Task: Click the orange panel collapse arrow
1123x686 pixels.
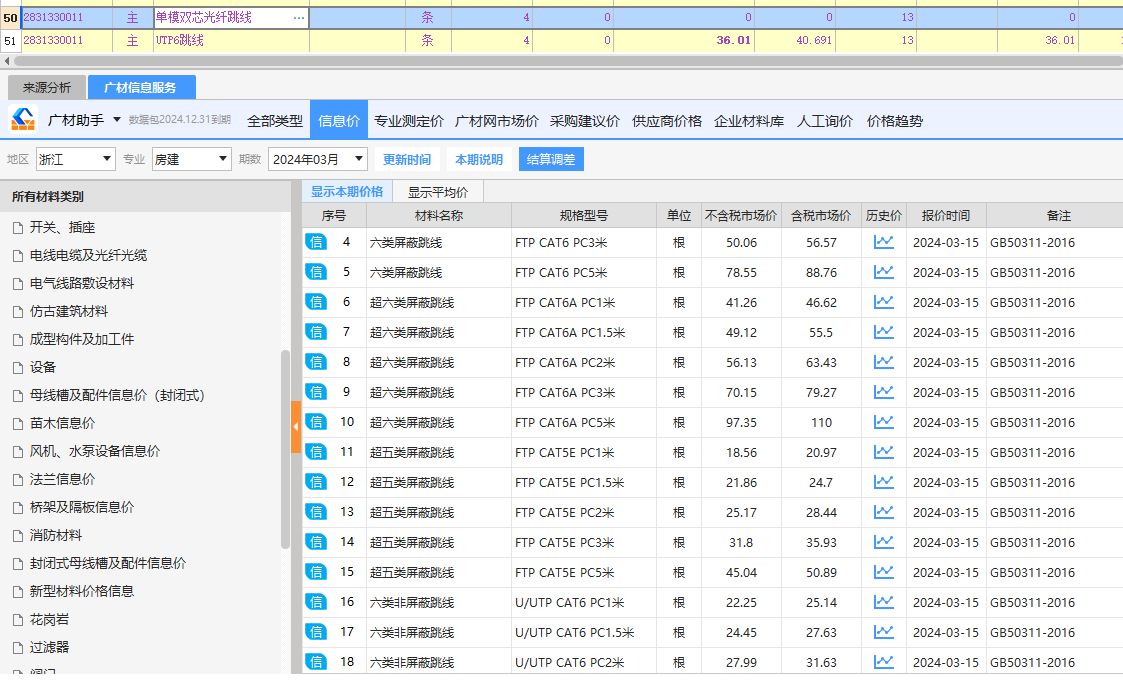Action: pyautogui.click(x=296, y=427)
